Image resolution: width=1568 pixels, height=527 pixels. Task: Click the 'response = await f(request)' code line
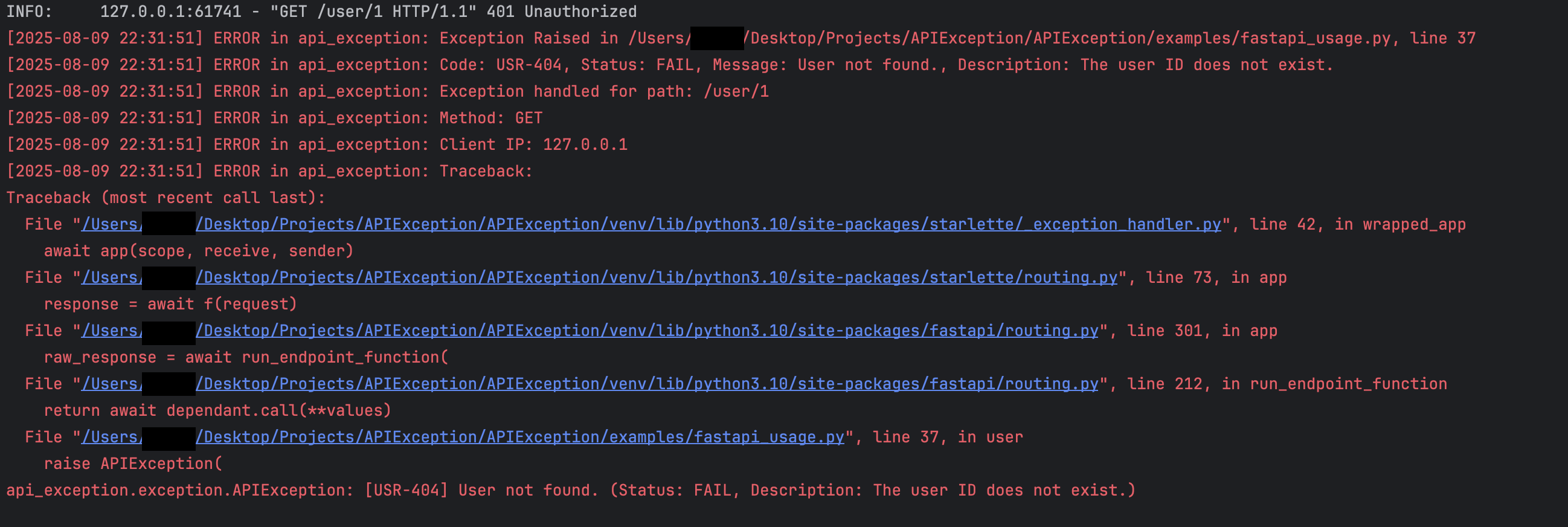pos(170,305)
